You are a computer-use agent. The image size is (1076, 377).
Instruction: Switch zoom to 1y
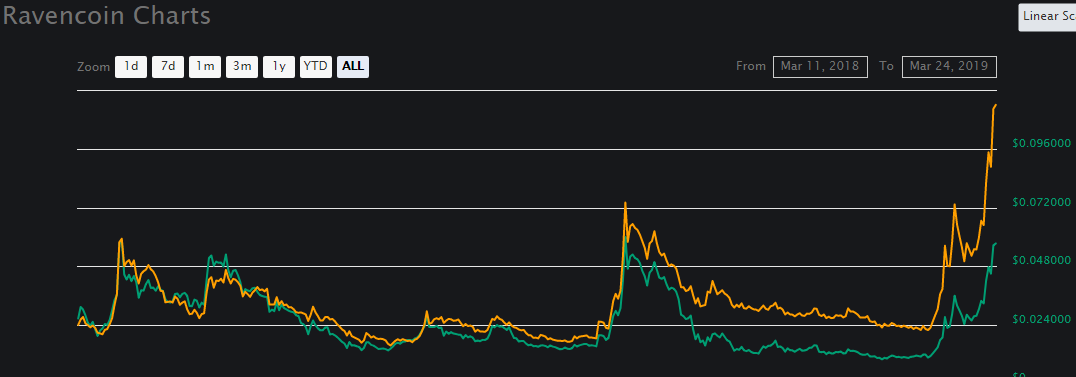pos(279,67)
